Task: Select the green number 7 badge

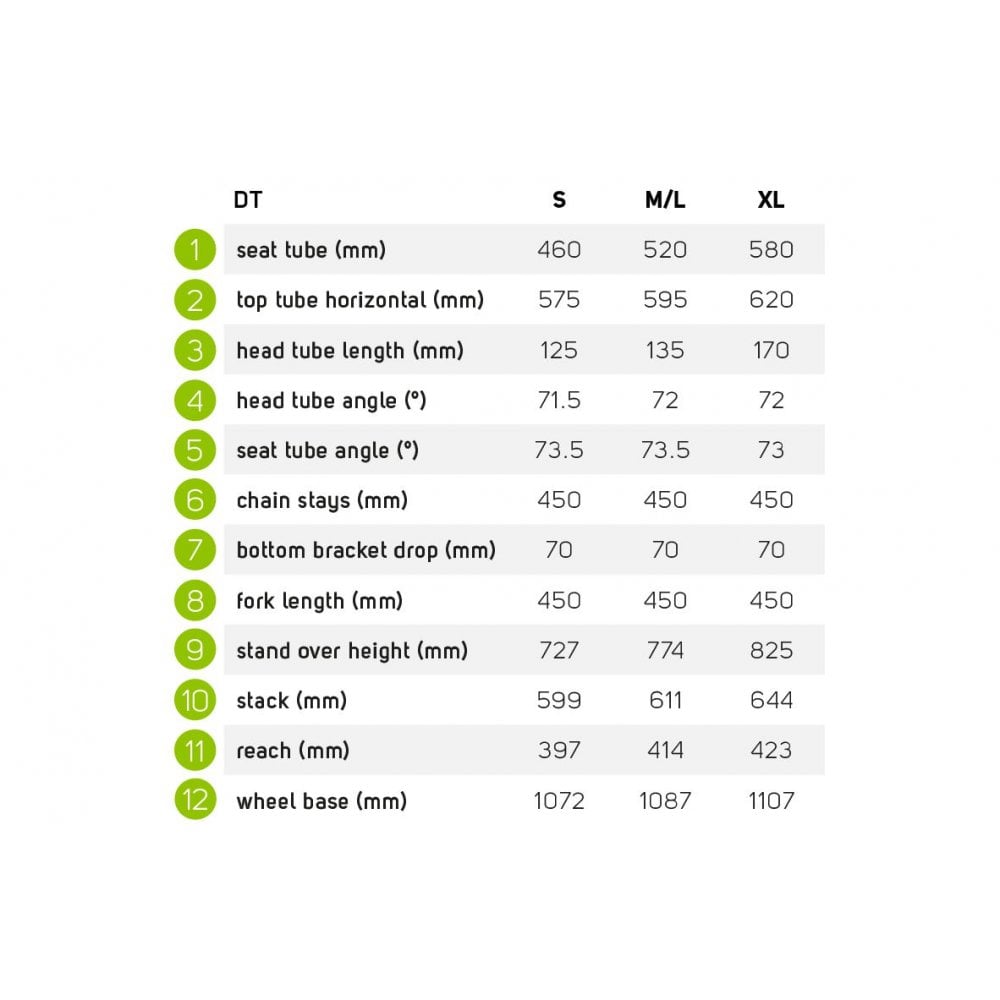Action: (x=195, y=550)
